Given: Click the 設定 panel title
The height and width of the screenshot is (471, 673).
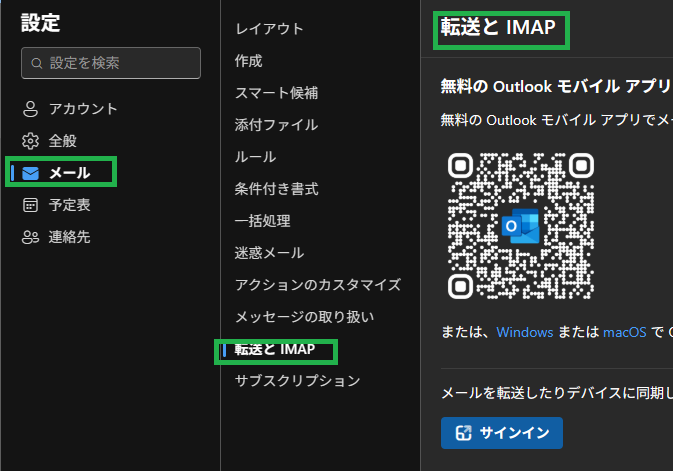Looking at the screenshot, I should 40,23.
